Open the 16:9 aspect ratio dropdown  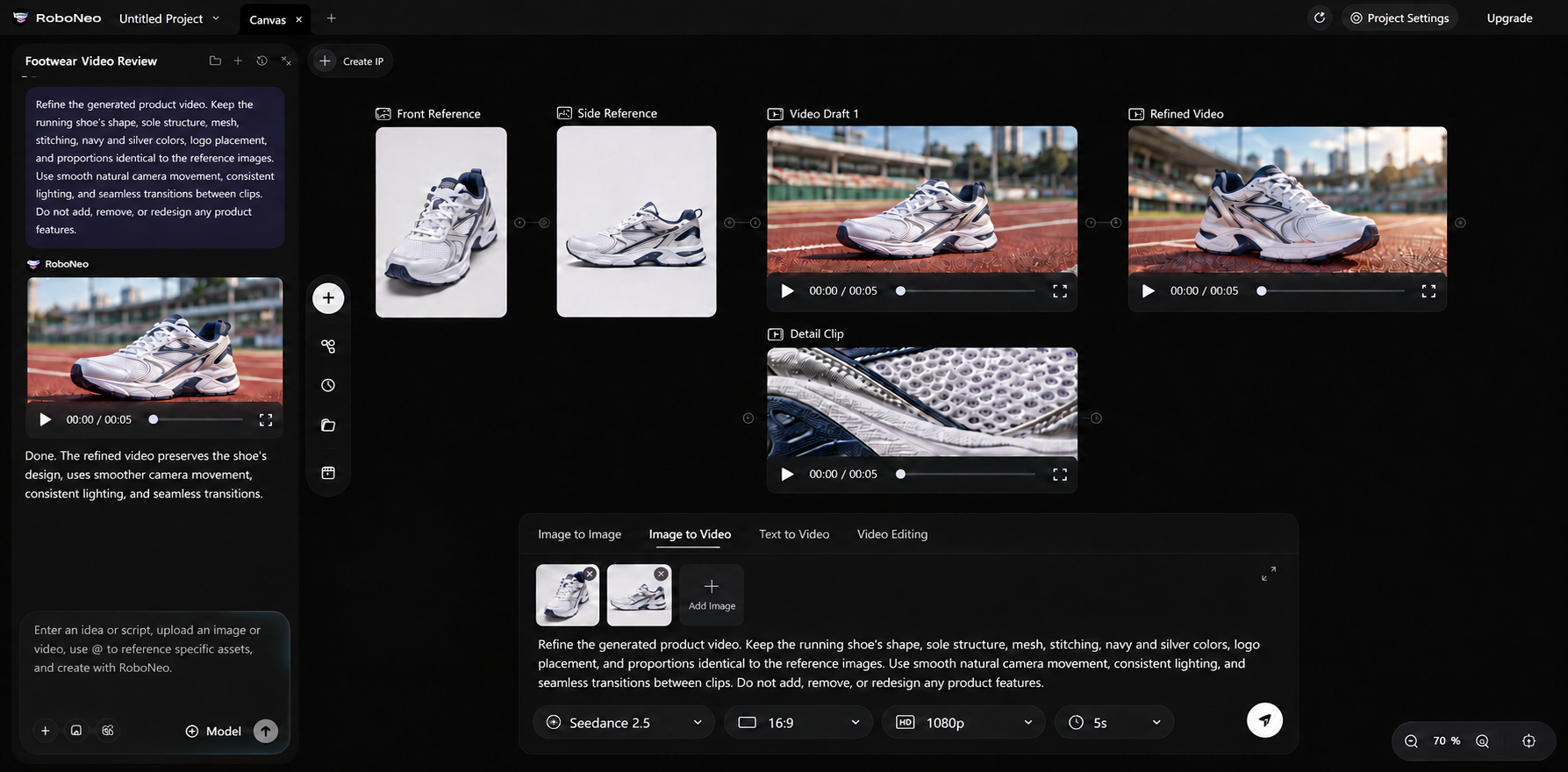(x=798, y=723)
